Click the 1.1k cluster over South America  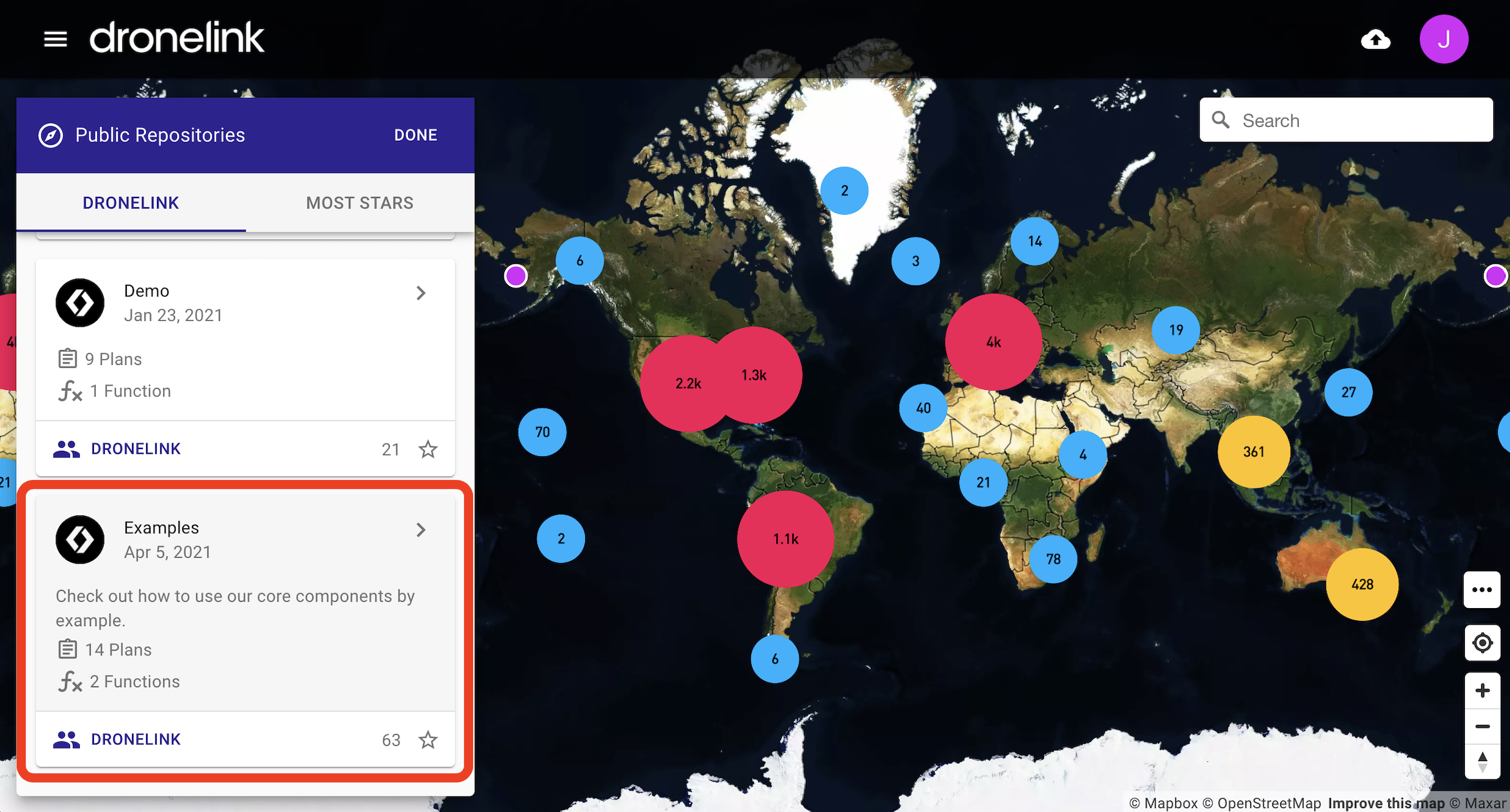click(785, 539)
